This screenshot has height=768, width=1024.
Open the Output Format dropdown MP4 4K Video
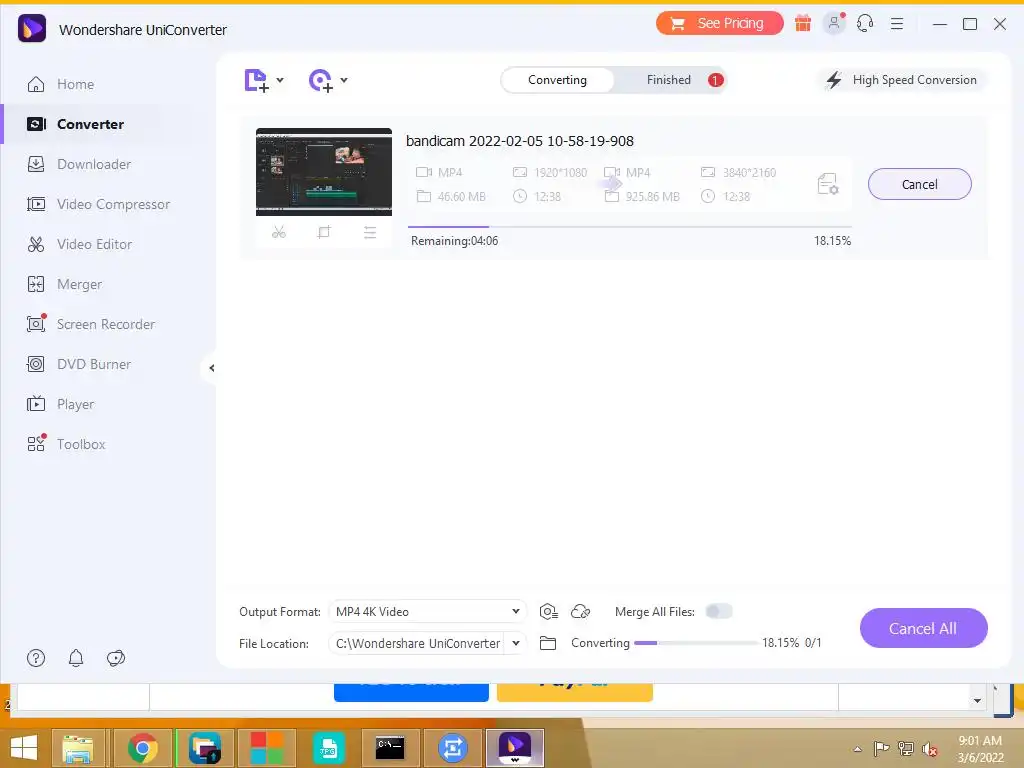point(427,611)
